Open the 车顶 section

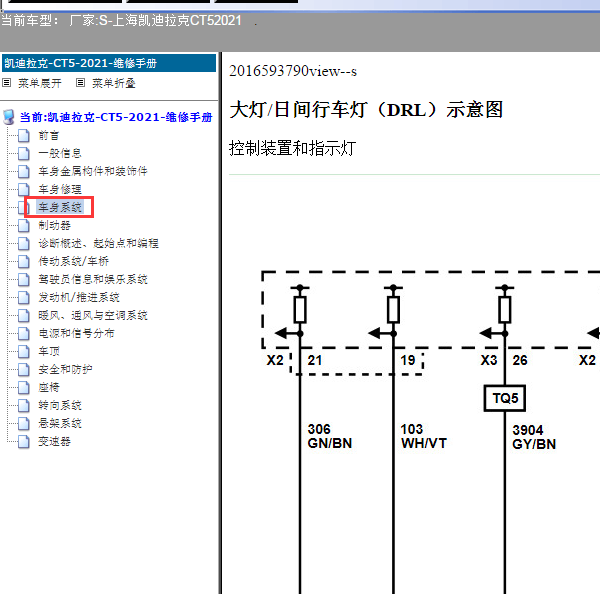pos(49,351)
